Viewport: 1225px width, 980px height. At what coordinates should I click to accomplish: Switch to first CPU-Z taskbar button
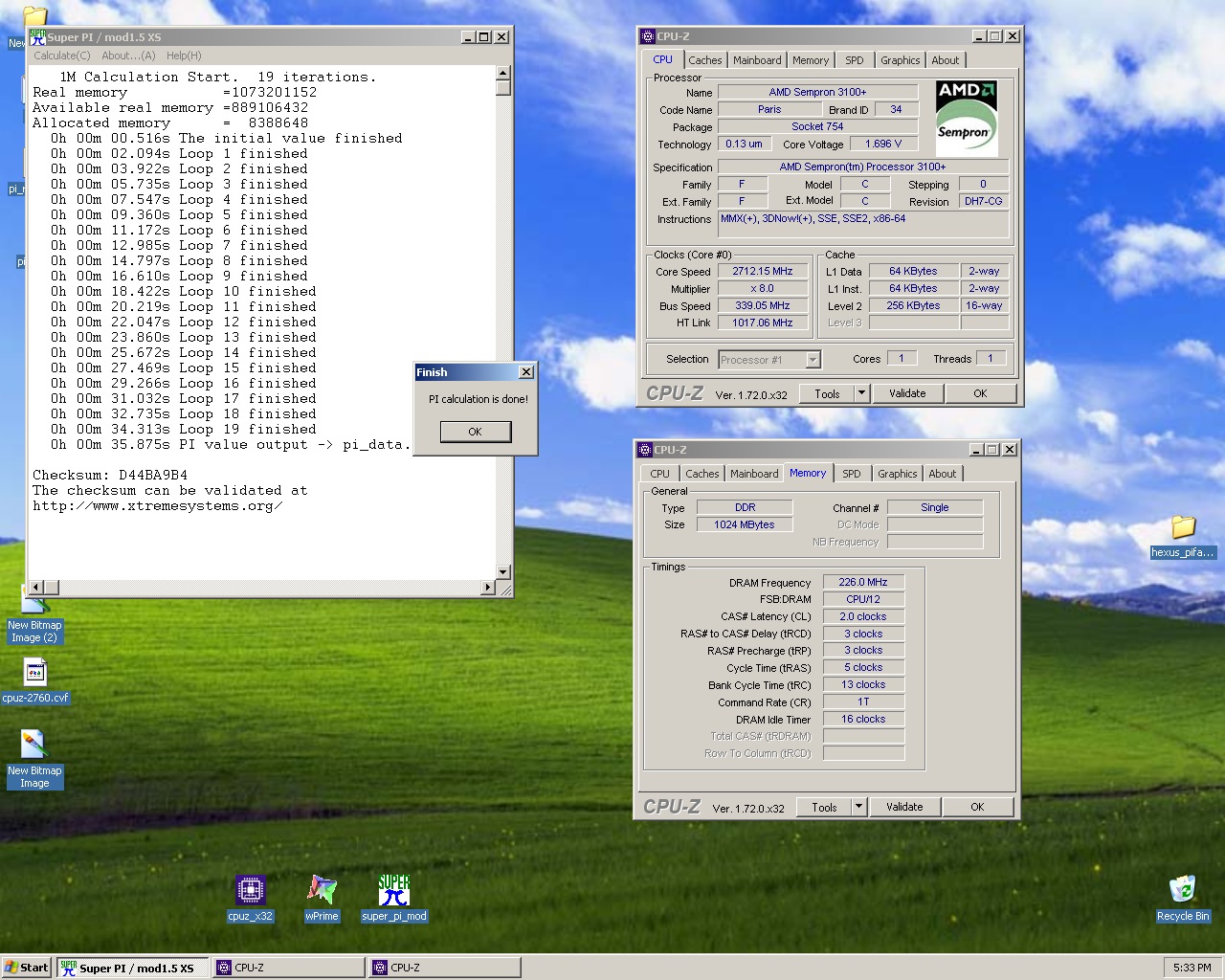click(288, 968)
